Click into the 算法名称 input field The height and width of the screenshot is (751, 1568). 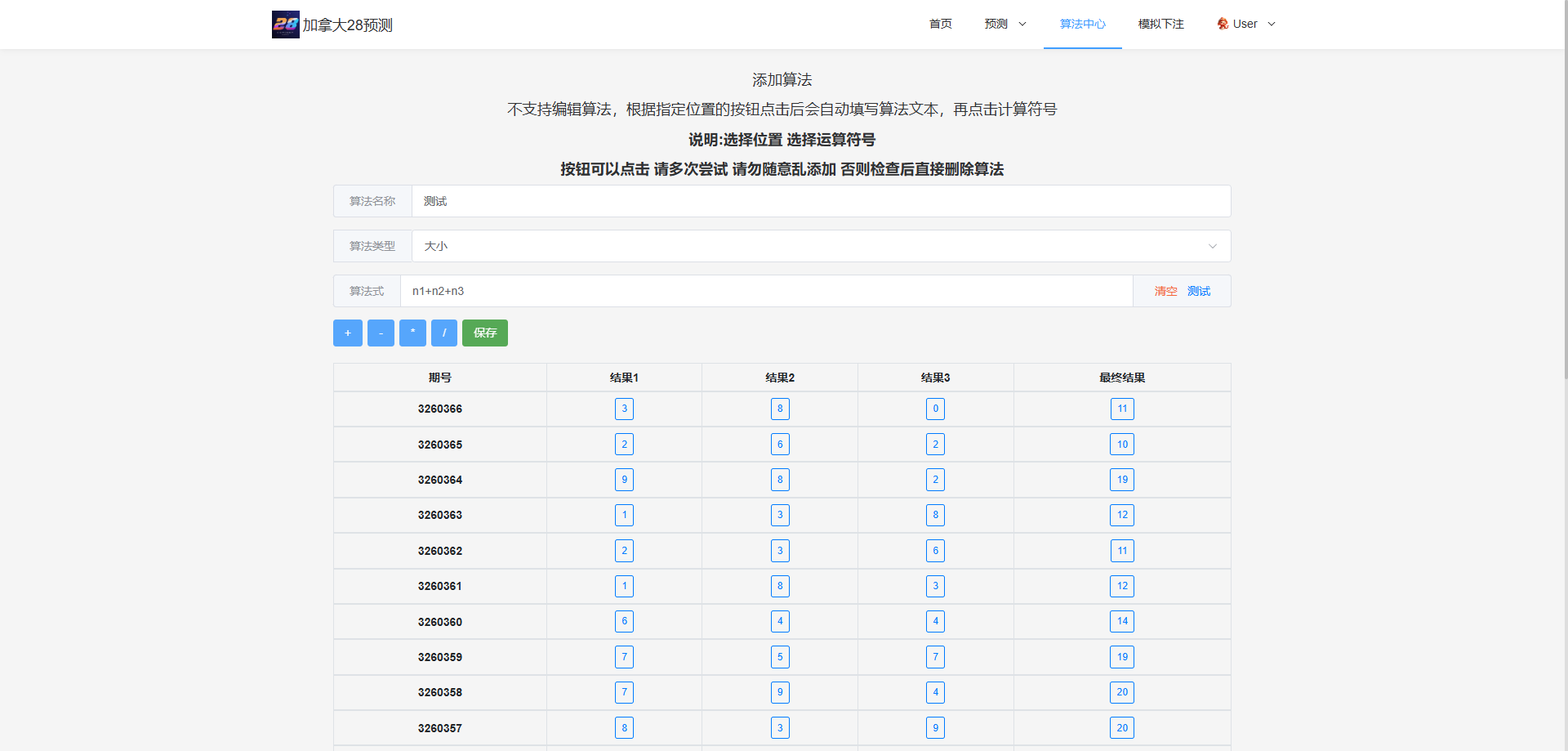tap(821, 201)
